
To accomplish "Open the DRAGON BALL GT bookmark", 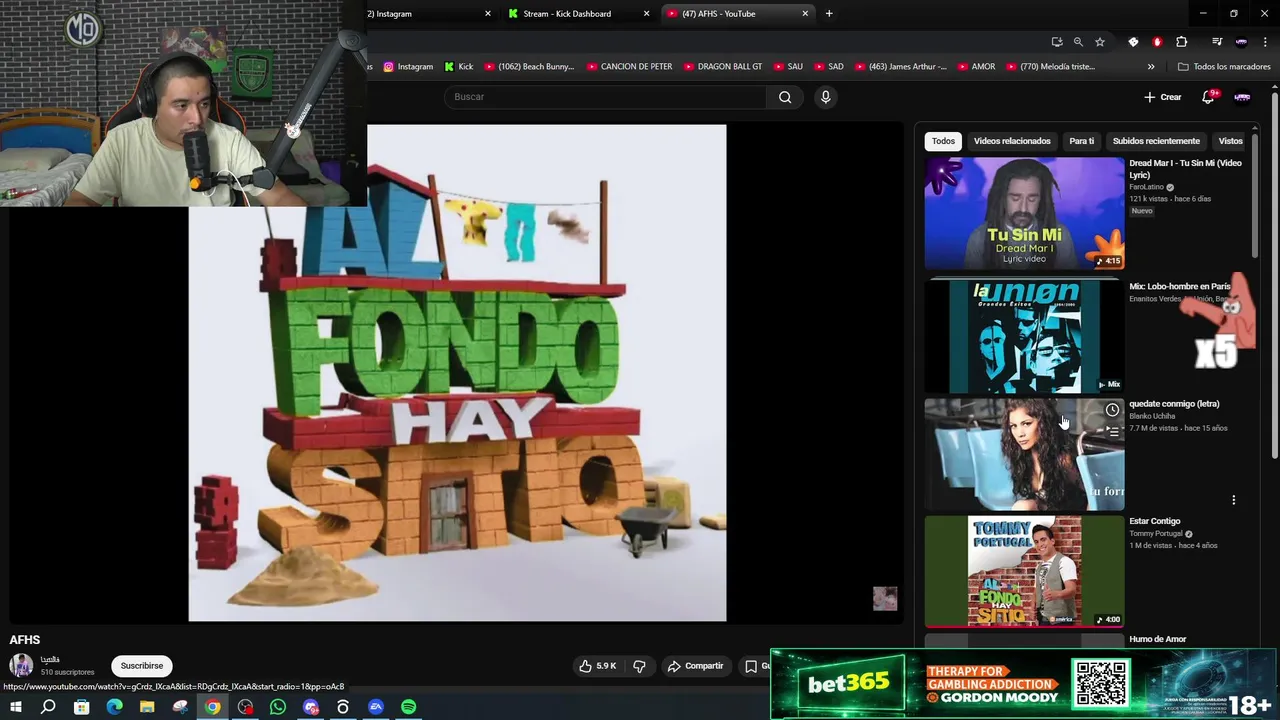I will point(722,67).
